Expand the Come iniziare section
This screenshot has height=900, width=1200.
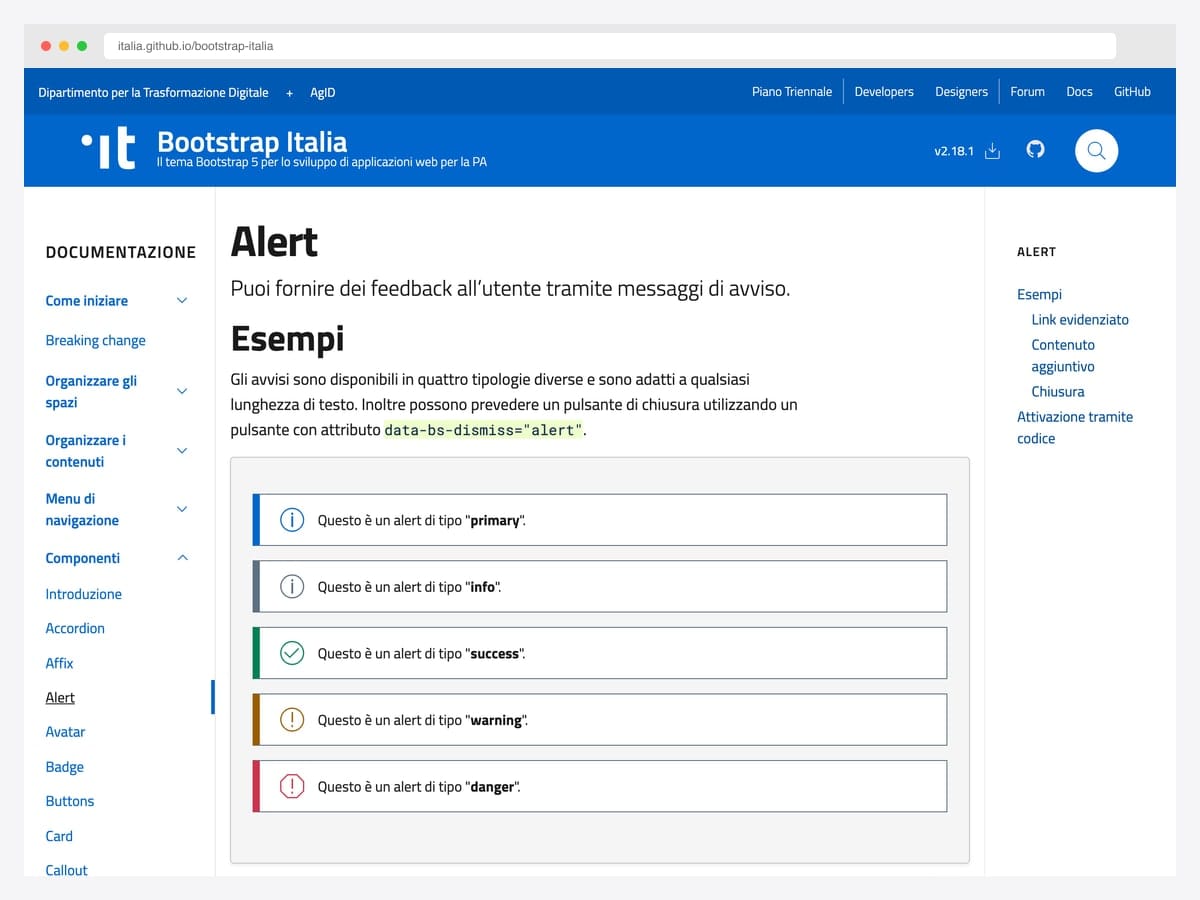pyautogui.click(x=182, y=300)
